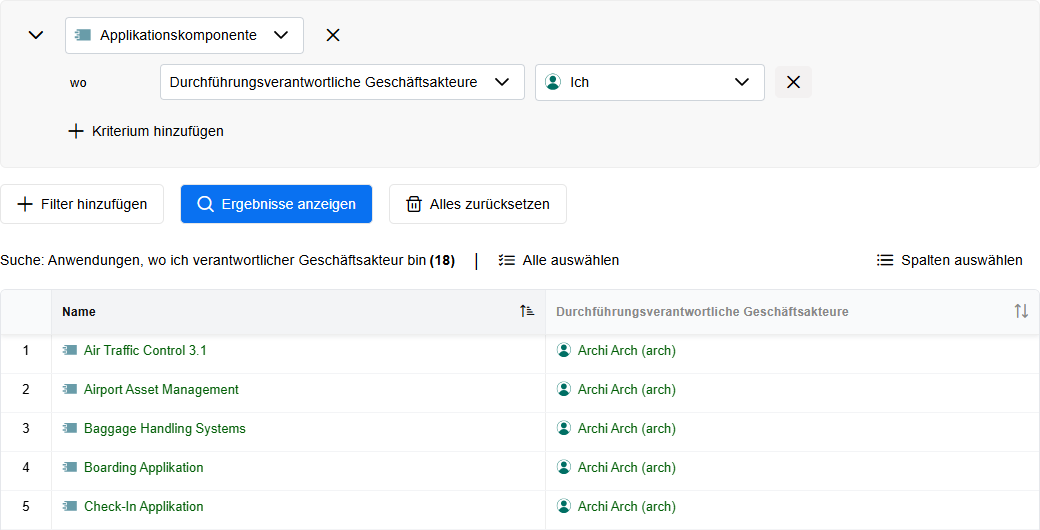Image resolution: width=1040 pixels, height=530 pixels.
Task: Click the trash icon on Alles zurücksetzen
Action: tap(414, 204)
